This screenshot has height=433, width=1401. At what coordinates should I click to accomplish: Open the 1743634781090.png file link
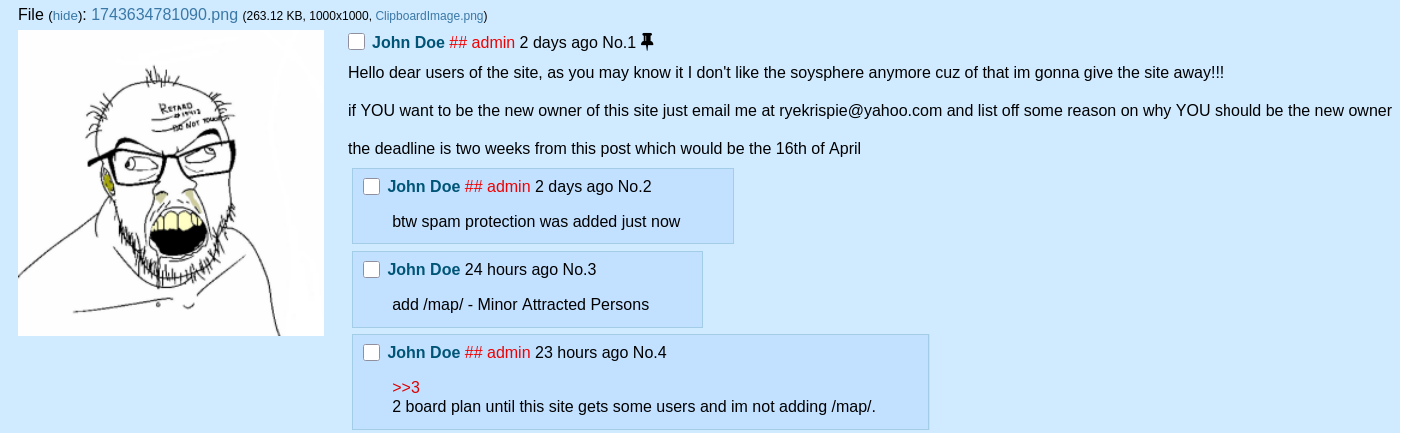pyautogui.click(x=164, y=15)
